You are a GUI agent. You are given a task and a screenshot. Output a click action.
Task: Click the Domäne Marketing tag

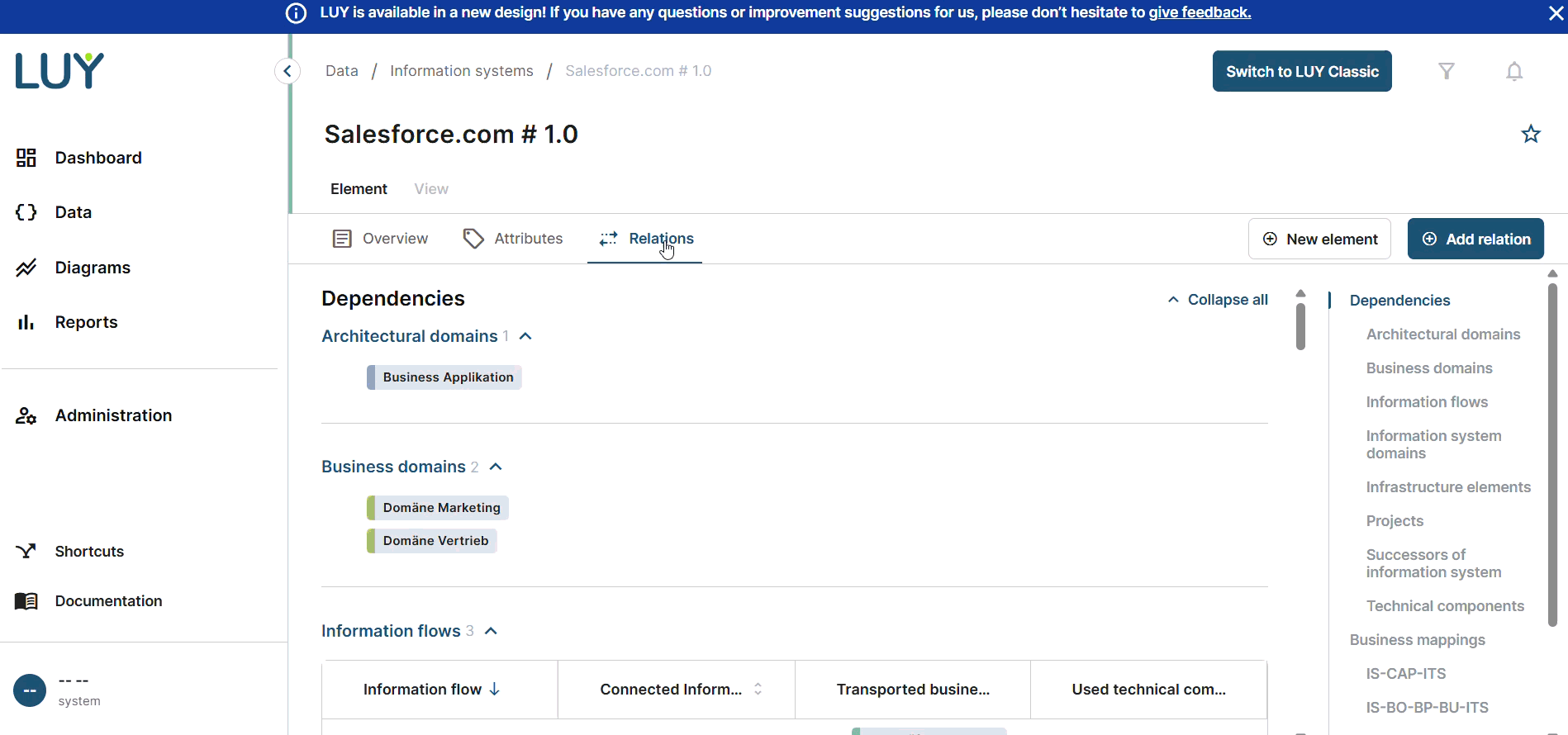click(440, 508)
